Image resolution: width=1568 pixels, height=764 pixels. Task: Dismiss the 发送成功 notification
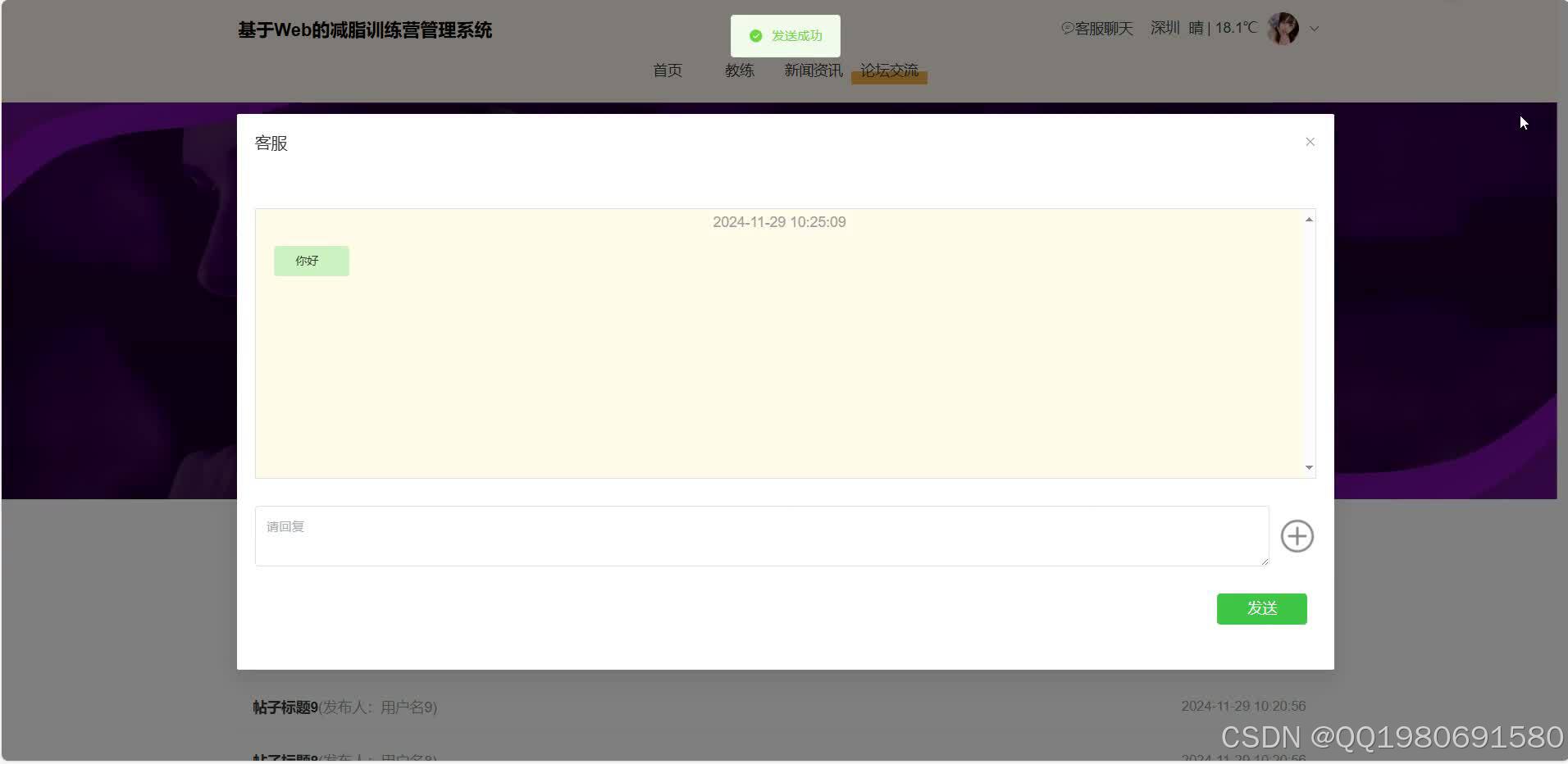pyautogui.click(x=784, y=36)
